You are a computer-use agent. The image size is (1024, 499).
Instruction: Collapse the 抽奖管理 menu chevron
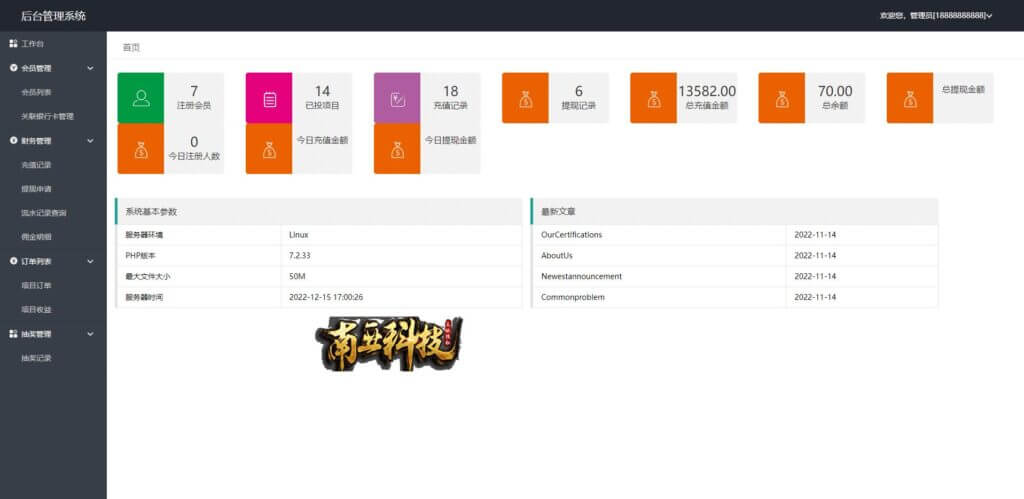click(x=90, y=334)
